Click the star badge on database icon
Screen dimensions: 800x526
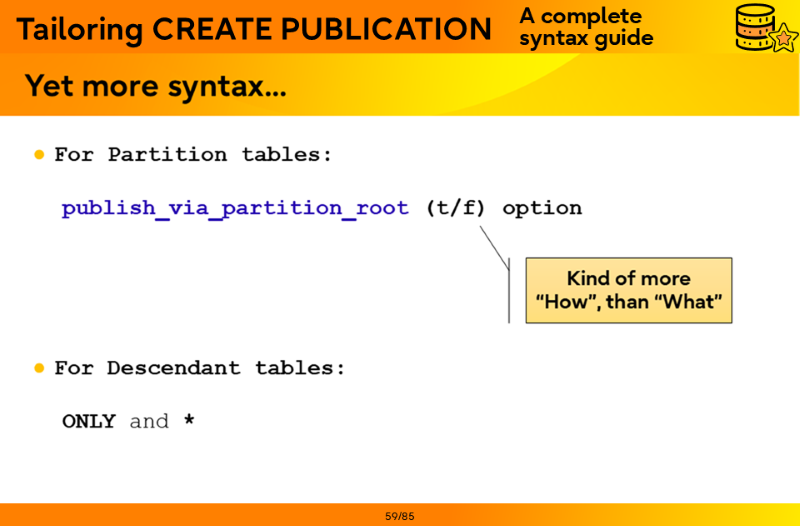[781, 40]
